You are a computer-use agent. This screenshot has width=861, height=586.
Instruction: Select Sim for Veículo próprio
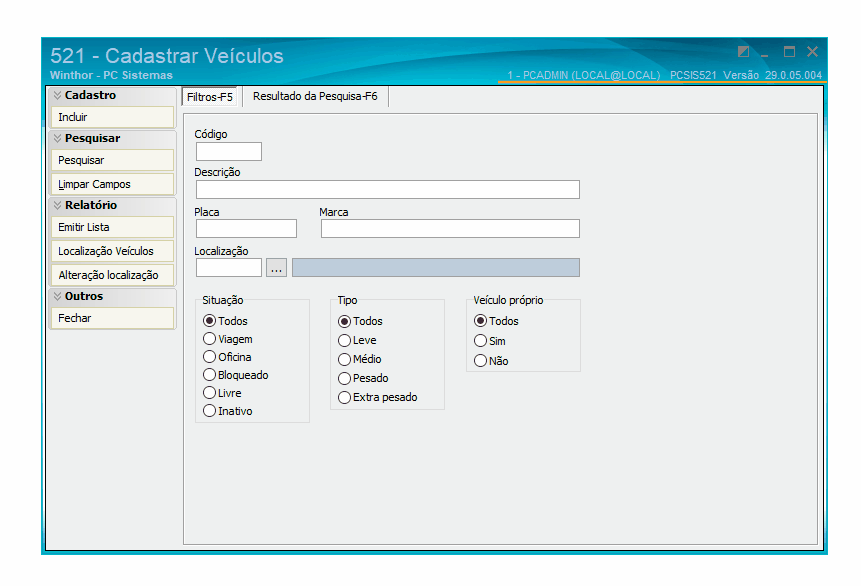[x=490, y=341]
